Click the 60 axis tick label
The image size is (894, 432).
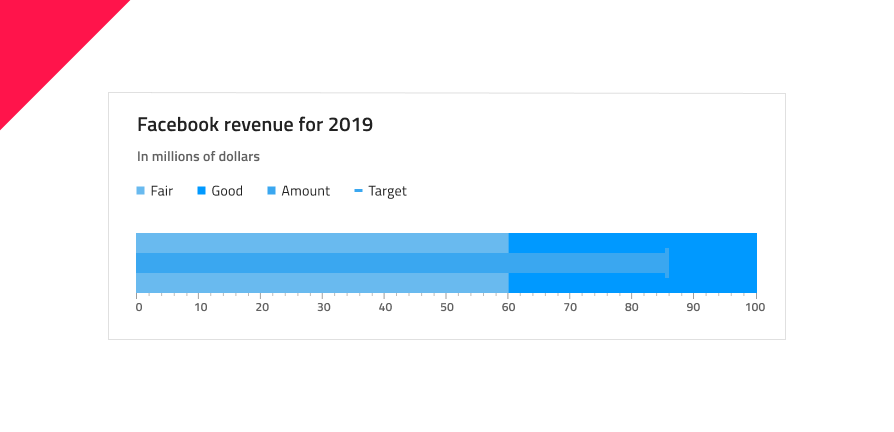(508, 308)
